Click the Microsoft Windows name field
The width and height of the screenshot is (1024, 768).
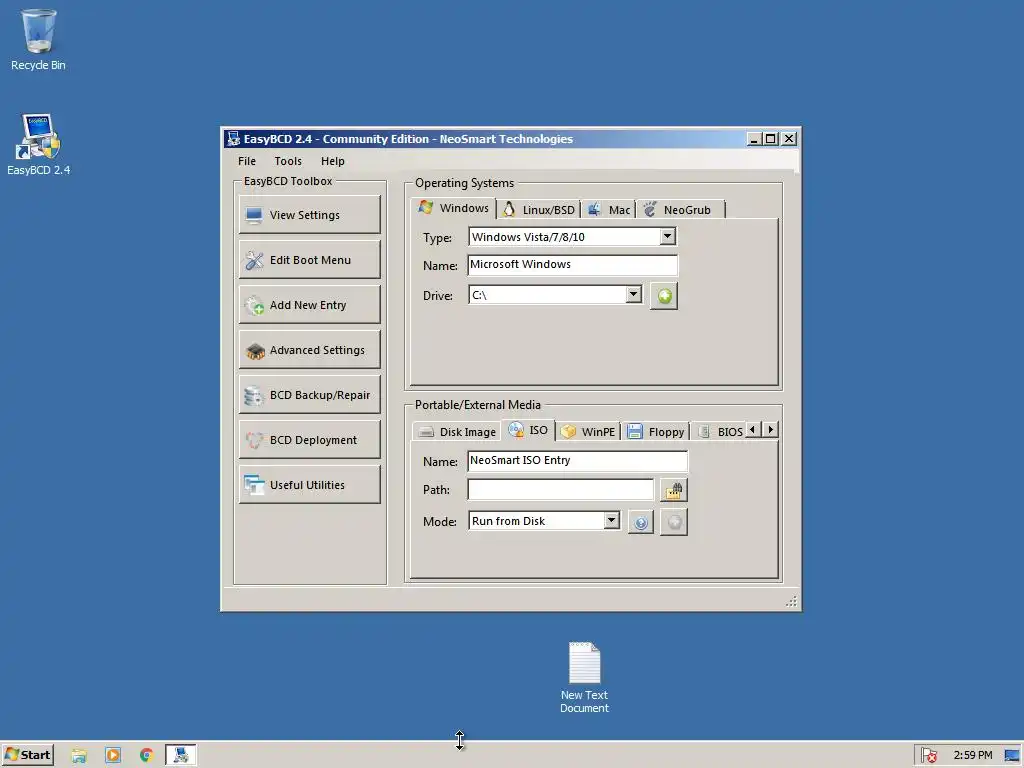(573, 264)
